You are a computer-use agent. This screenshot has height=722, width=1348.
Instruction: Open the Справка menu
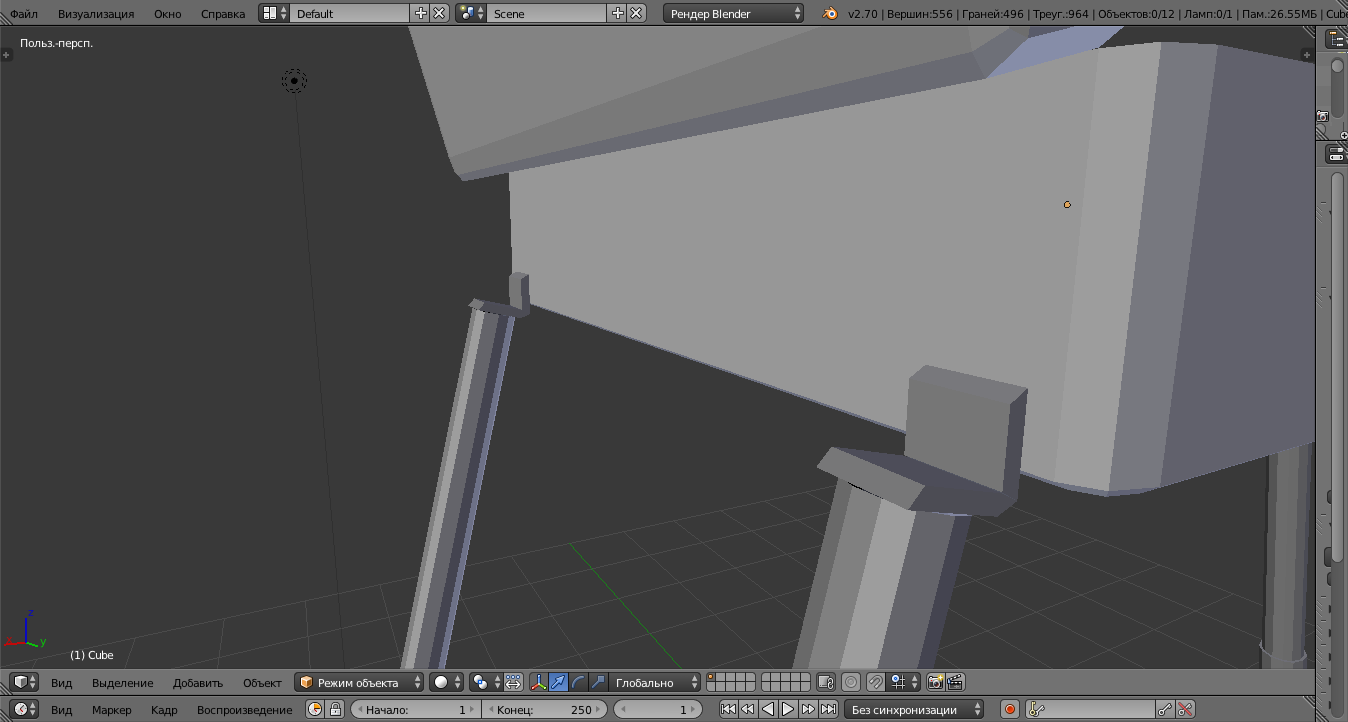point(222,14)
